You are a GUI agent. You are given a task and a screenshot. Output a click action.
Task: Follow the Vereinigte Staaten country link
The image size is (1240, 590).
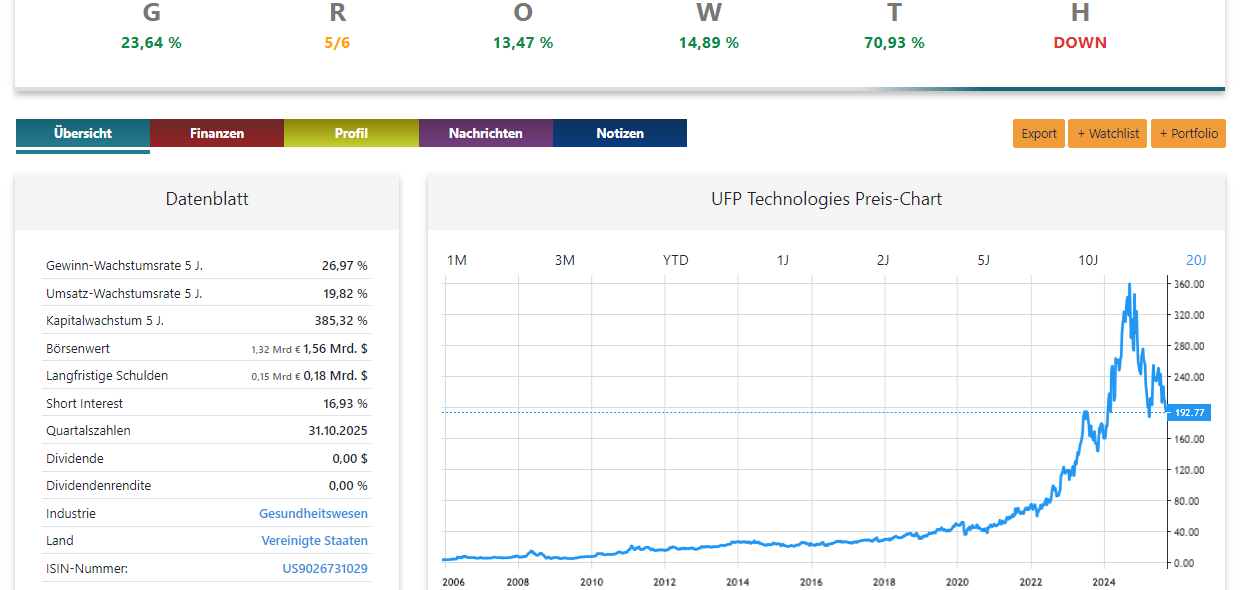click(314, 540)
